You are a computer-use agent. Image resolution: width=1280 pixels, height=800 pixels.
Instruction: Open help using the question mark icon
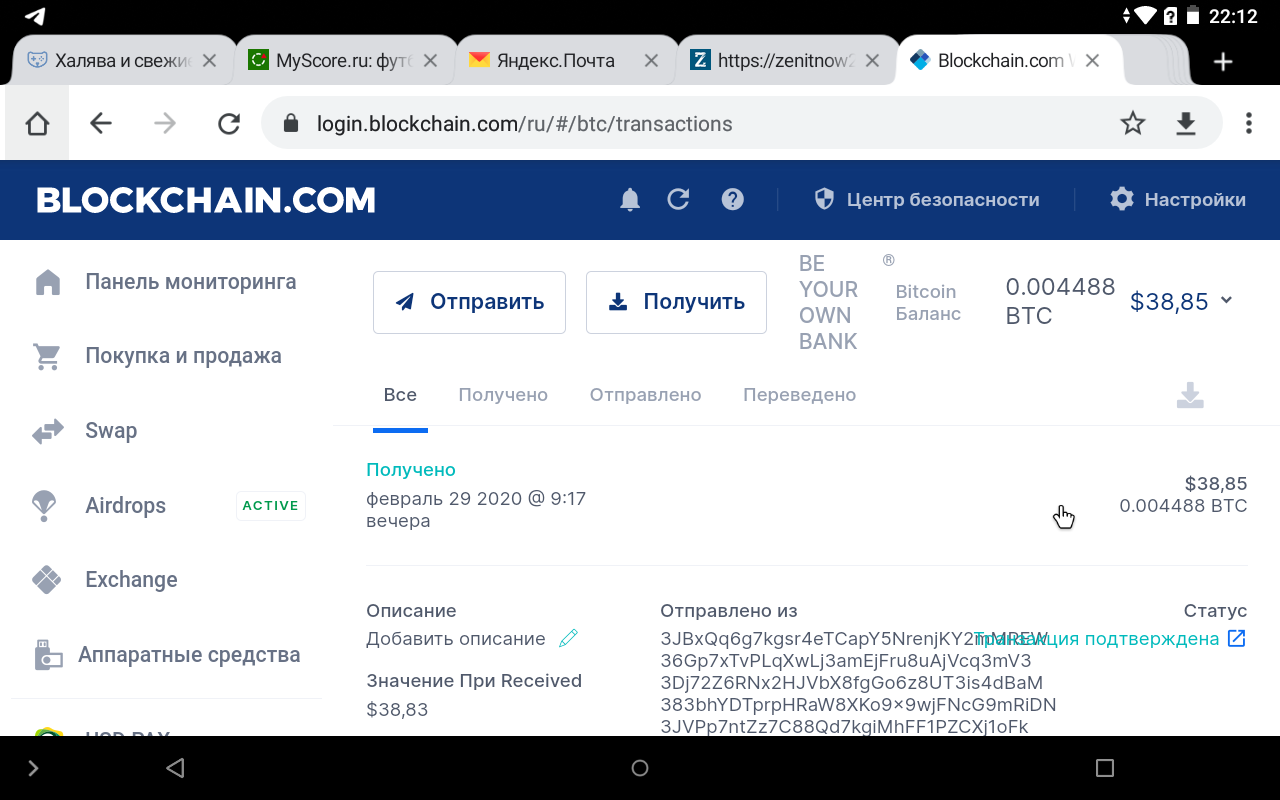733,199
